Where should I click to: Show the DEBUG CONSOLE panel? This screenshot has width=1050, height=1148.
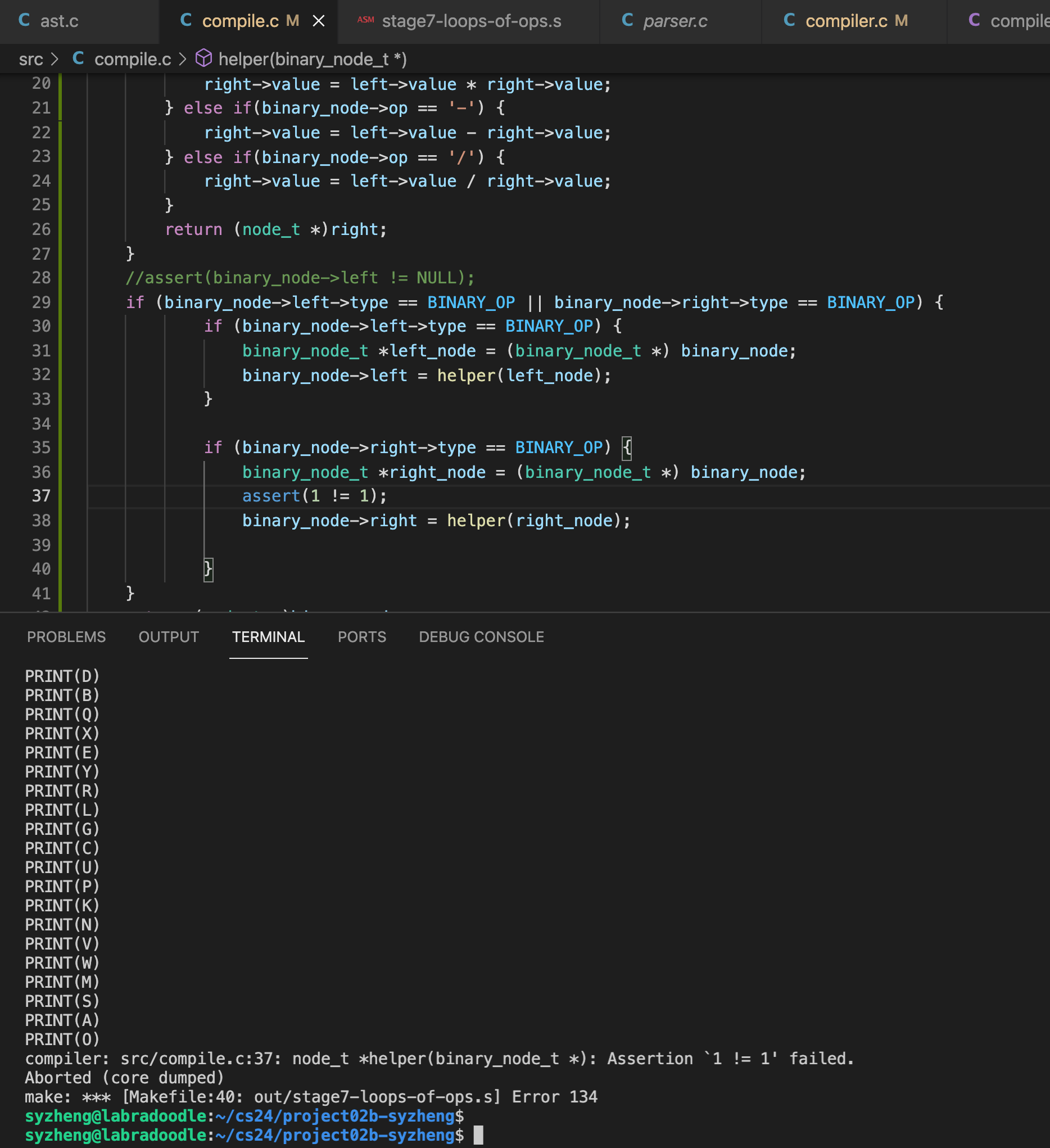click(481, 636)
